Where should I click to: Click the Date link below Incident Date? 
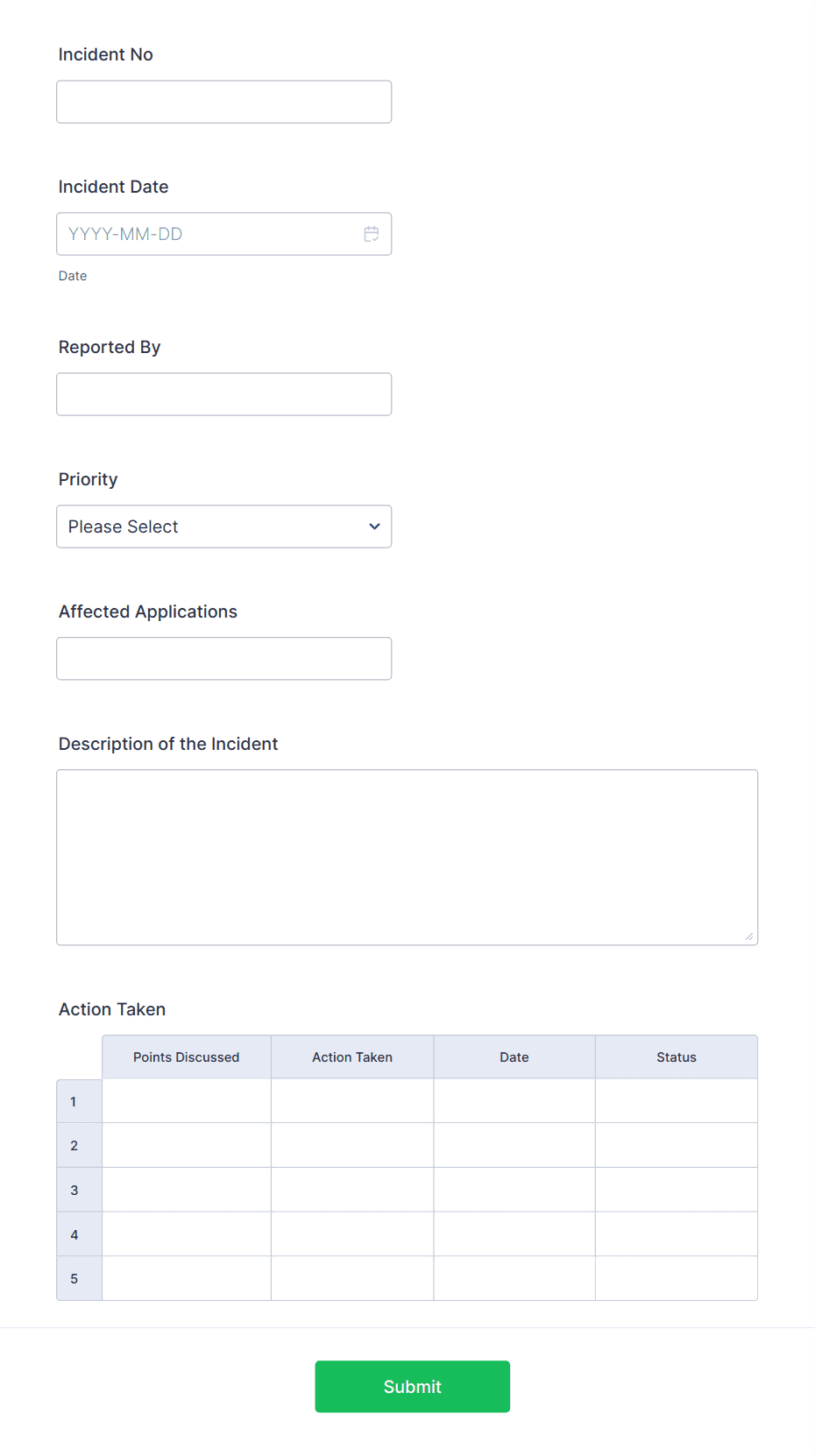[73, 275]
